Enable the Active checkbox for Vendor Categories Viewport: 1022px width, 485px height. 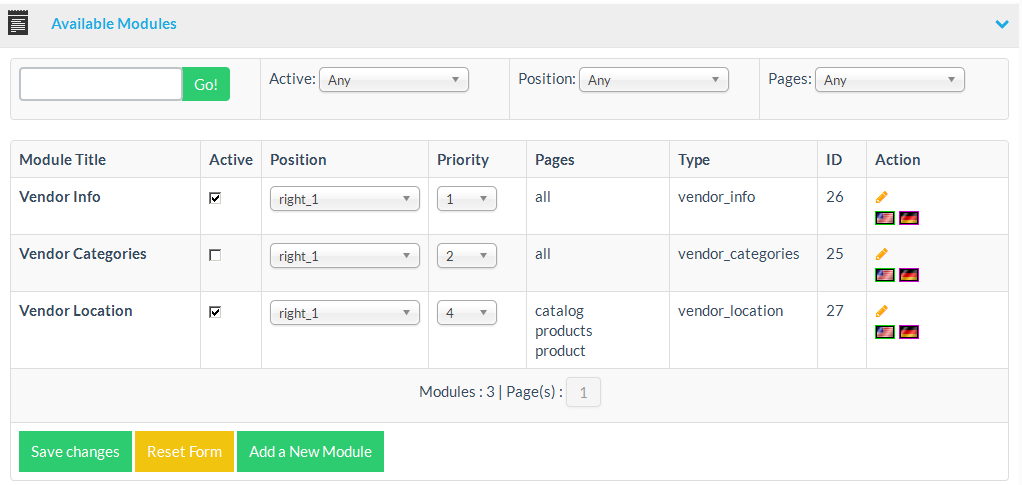[215, 255]
